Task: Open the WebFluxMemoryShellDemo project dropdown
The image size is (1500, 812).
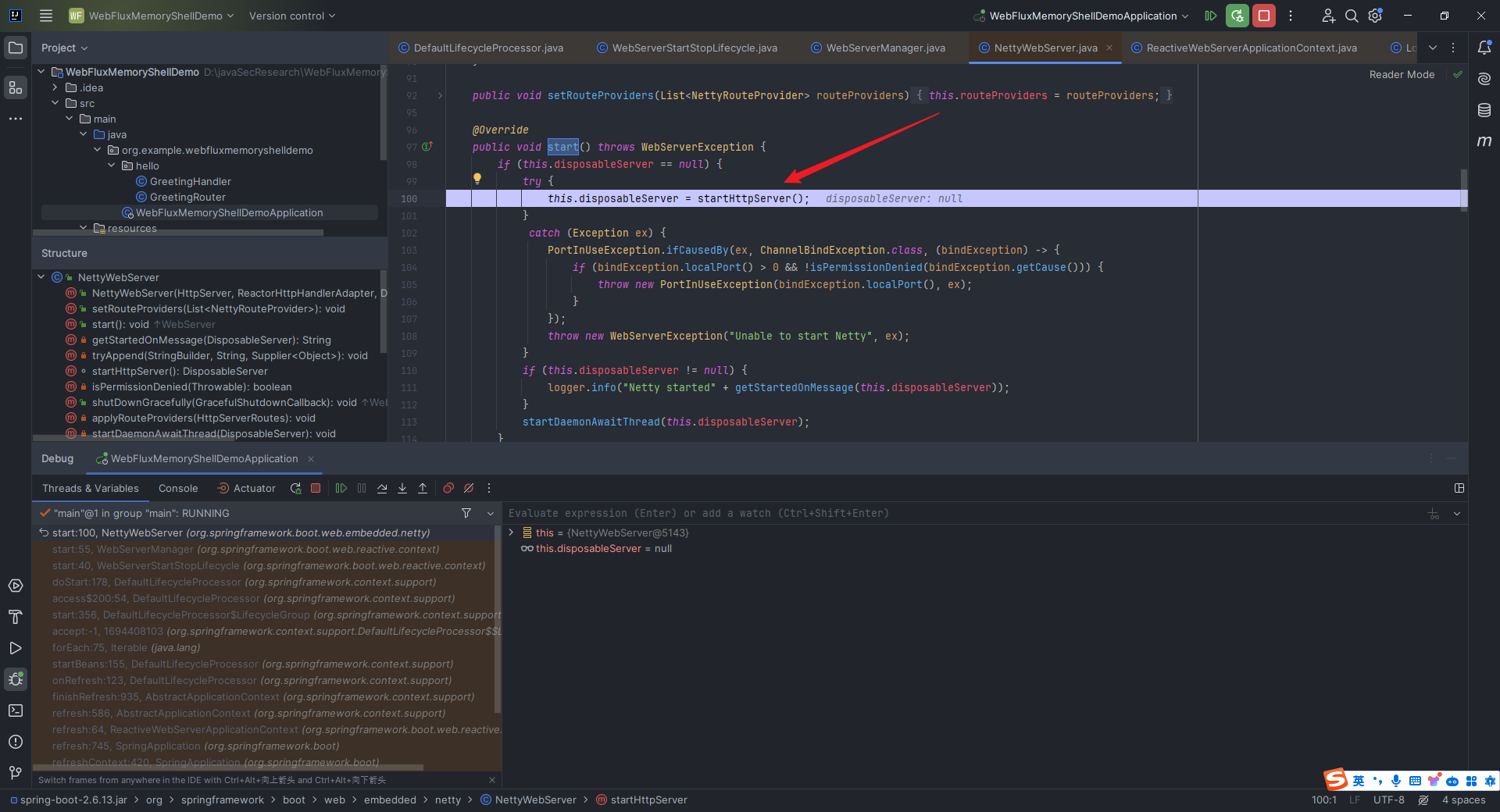Action: [x=152, y=16]
